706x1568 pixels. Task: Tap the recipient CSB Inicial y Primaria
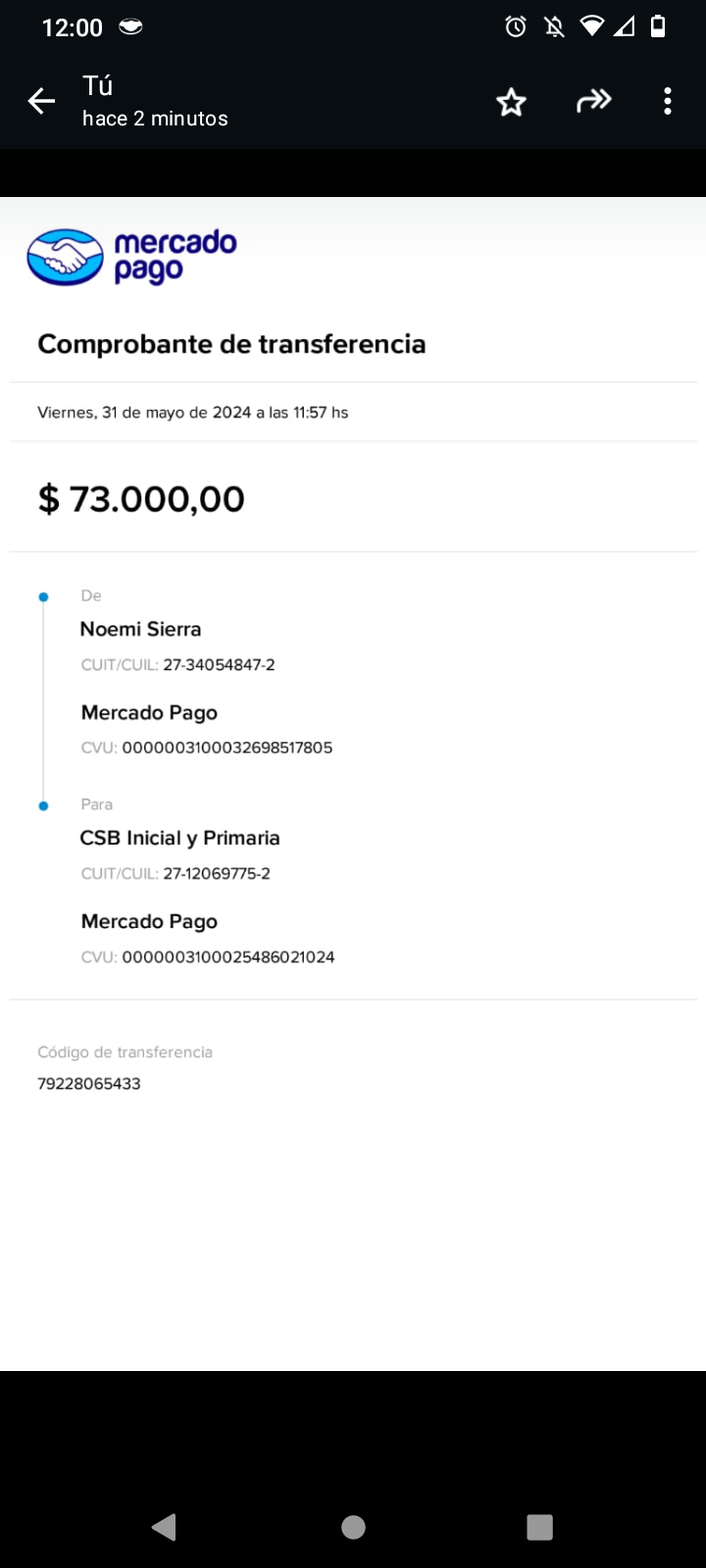tap(179, 838)
